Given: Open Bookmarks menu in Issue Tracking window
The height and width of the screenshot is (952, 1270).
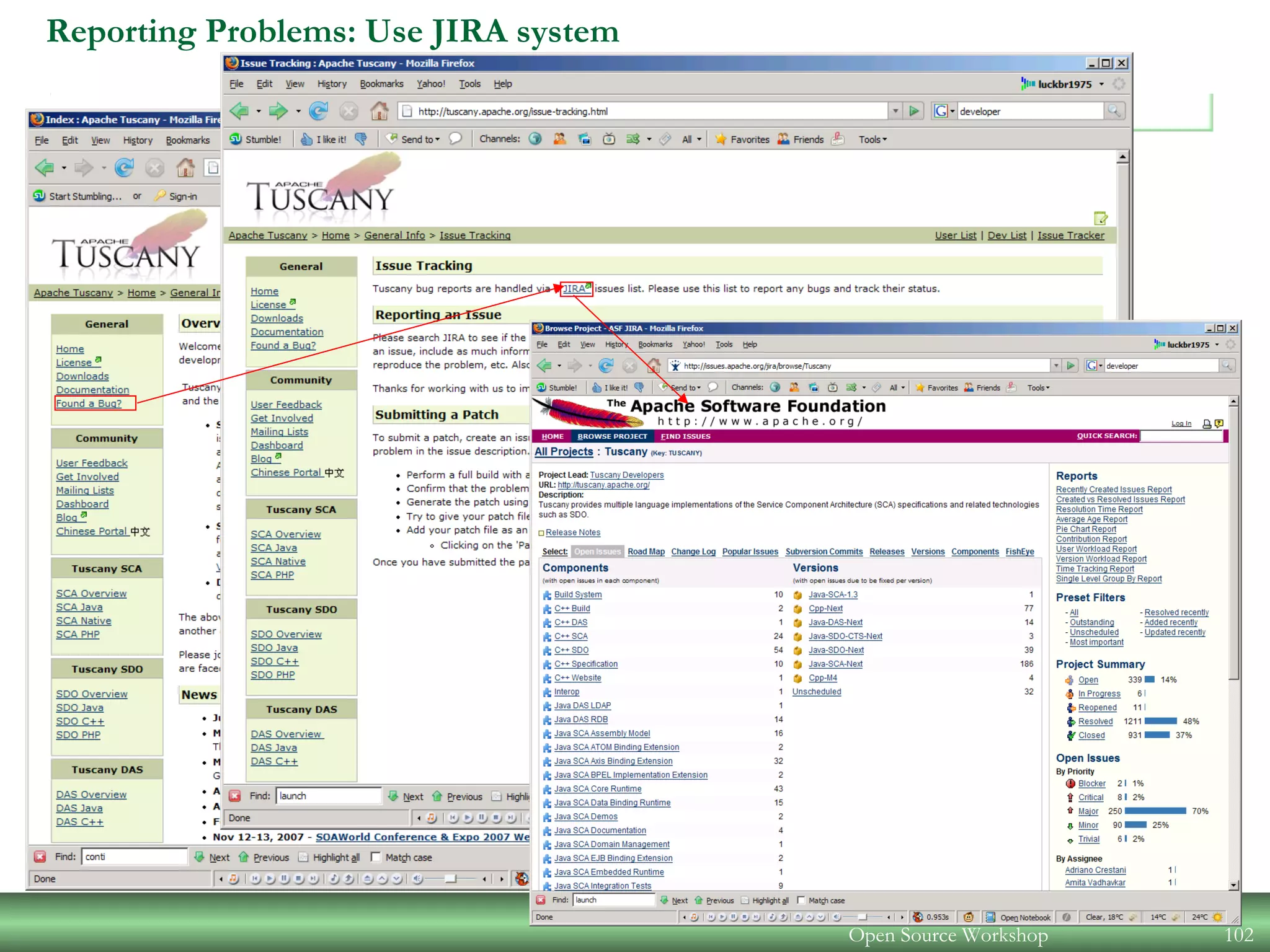Looking at the screenshot, I should 381,84.
